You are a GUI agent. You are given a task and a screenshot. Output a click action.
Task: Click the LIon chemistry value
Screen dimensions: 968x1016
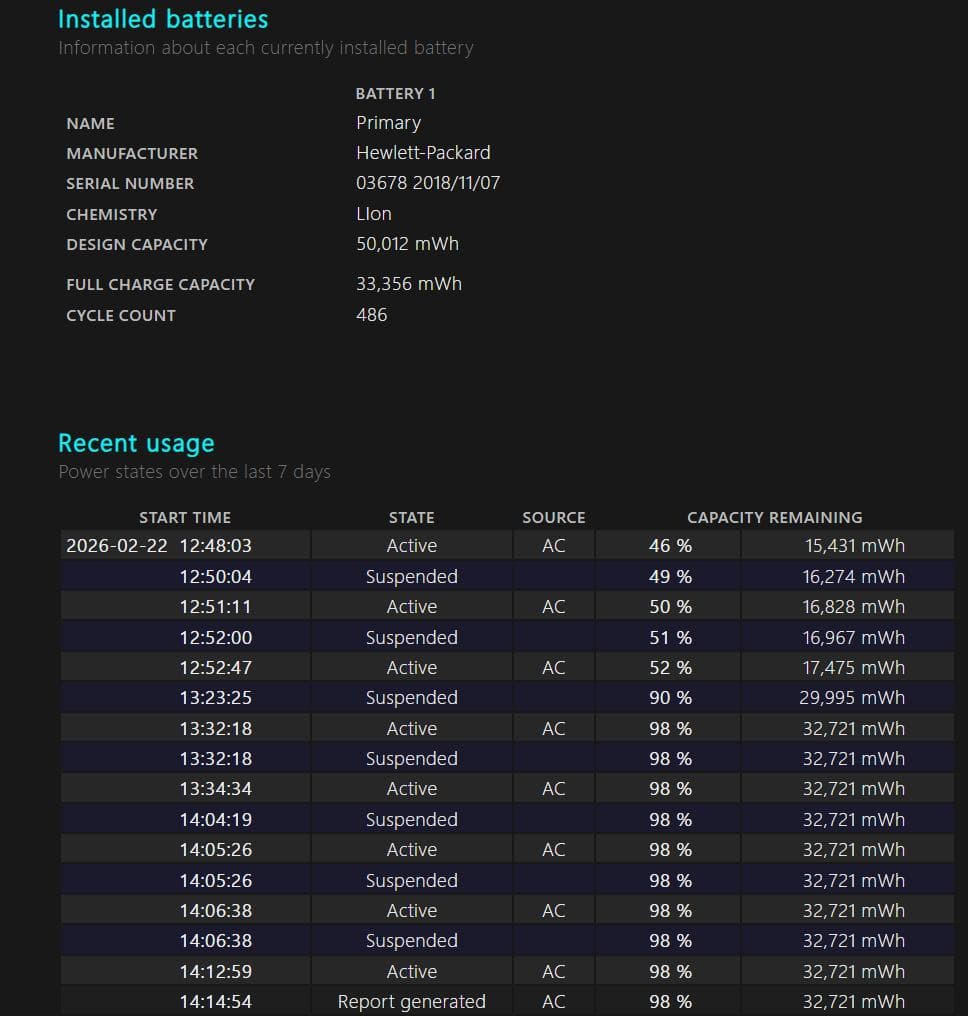(x=374, y=214)
